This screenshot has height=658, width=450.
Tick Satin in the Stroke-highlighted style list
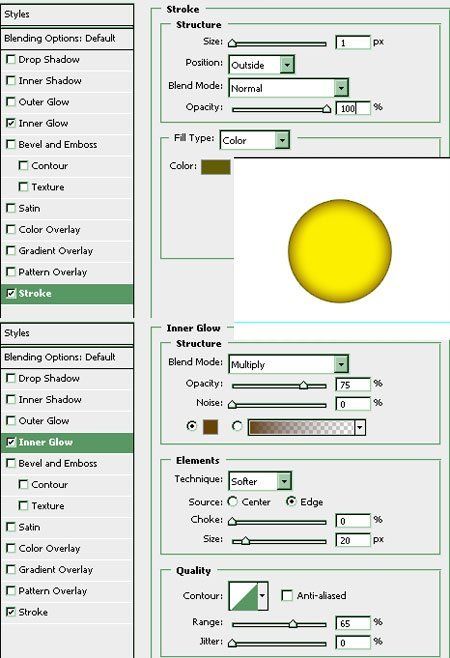[x=11, y=208]
